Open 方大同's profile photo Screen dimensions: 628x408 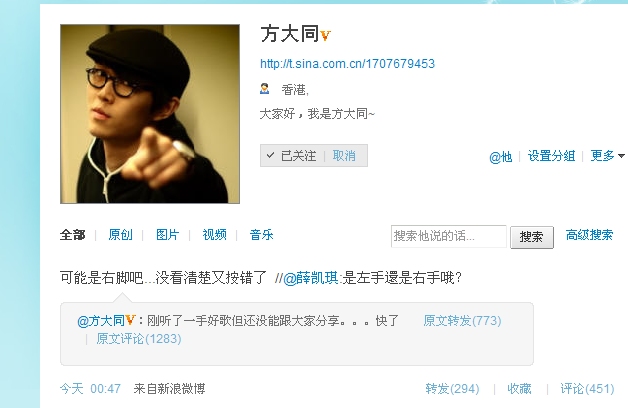[150, 114]
